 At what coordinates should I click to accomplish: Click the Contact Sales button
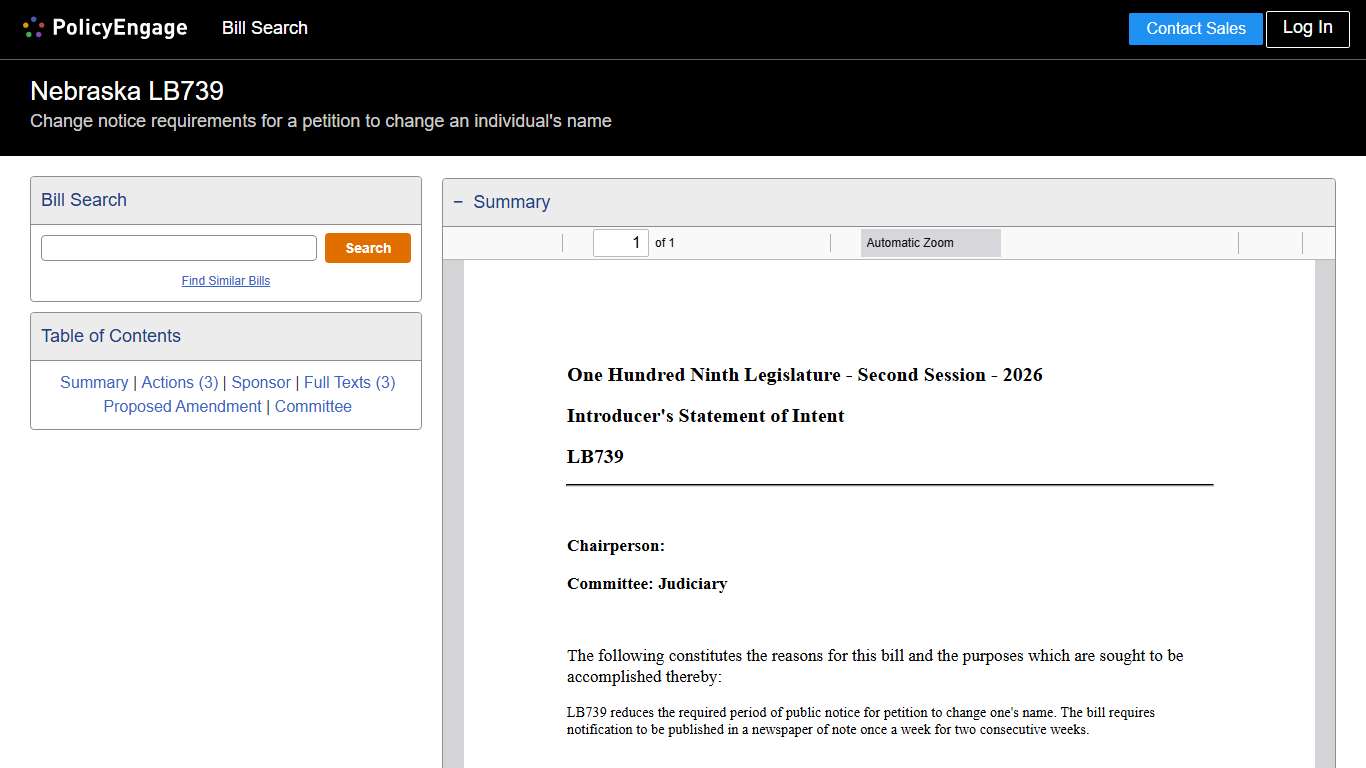1195,29
